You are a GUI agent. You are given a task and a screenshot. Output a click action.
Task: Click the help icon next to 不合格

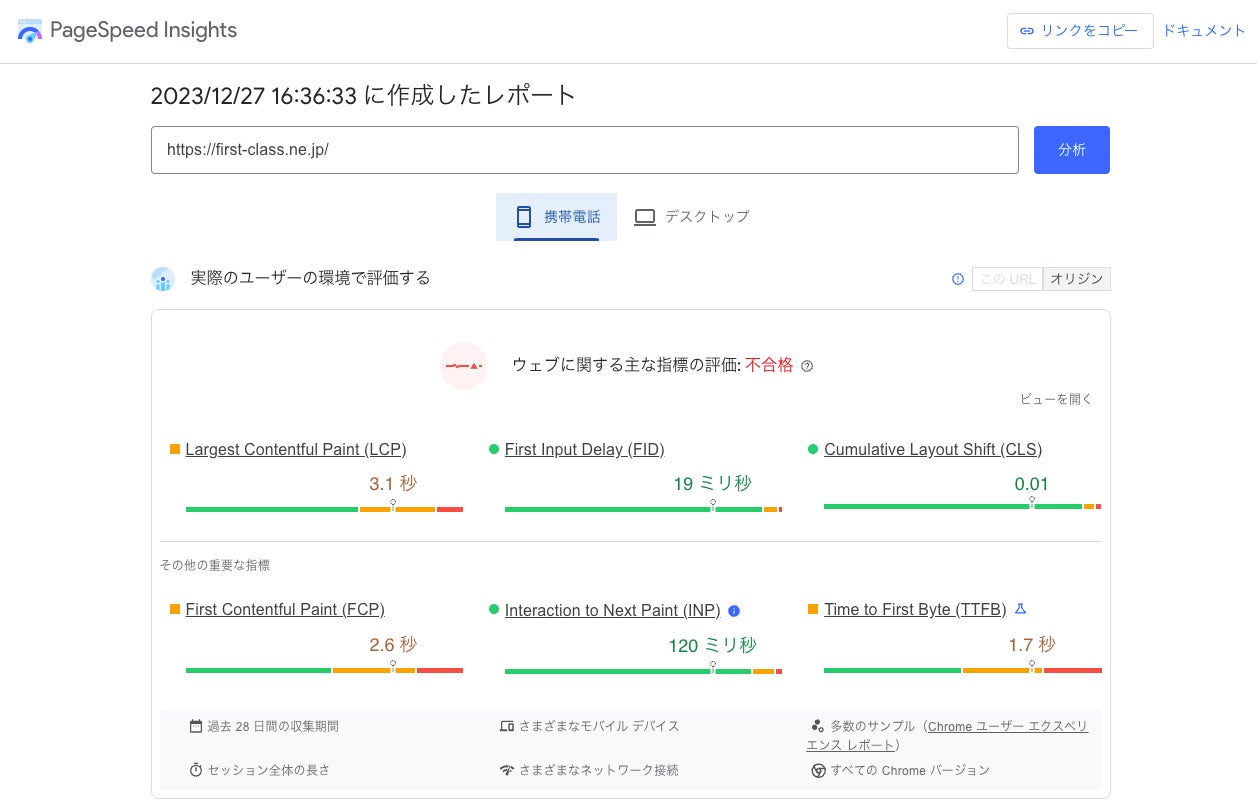(x=808, y=366)
